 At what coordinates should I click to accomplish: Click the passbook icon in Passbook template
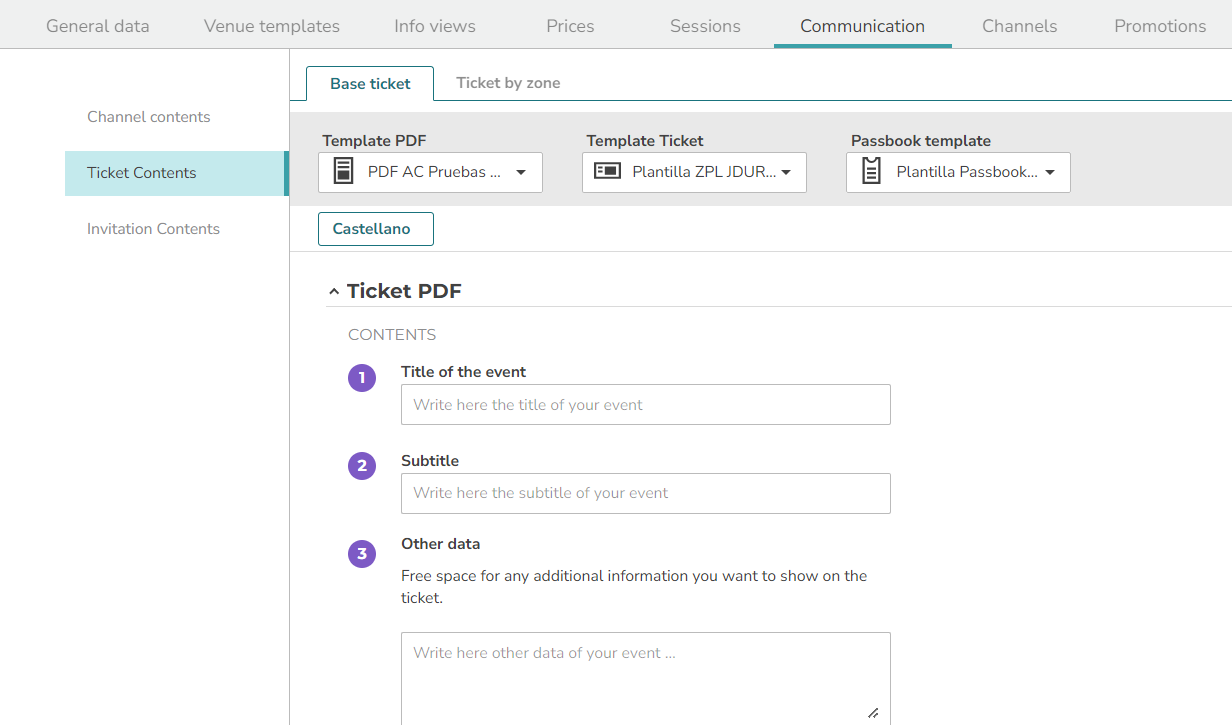[871, 171]
